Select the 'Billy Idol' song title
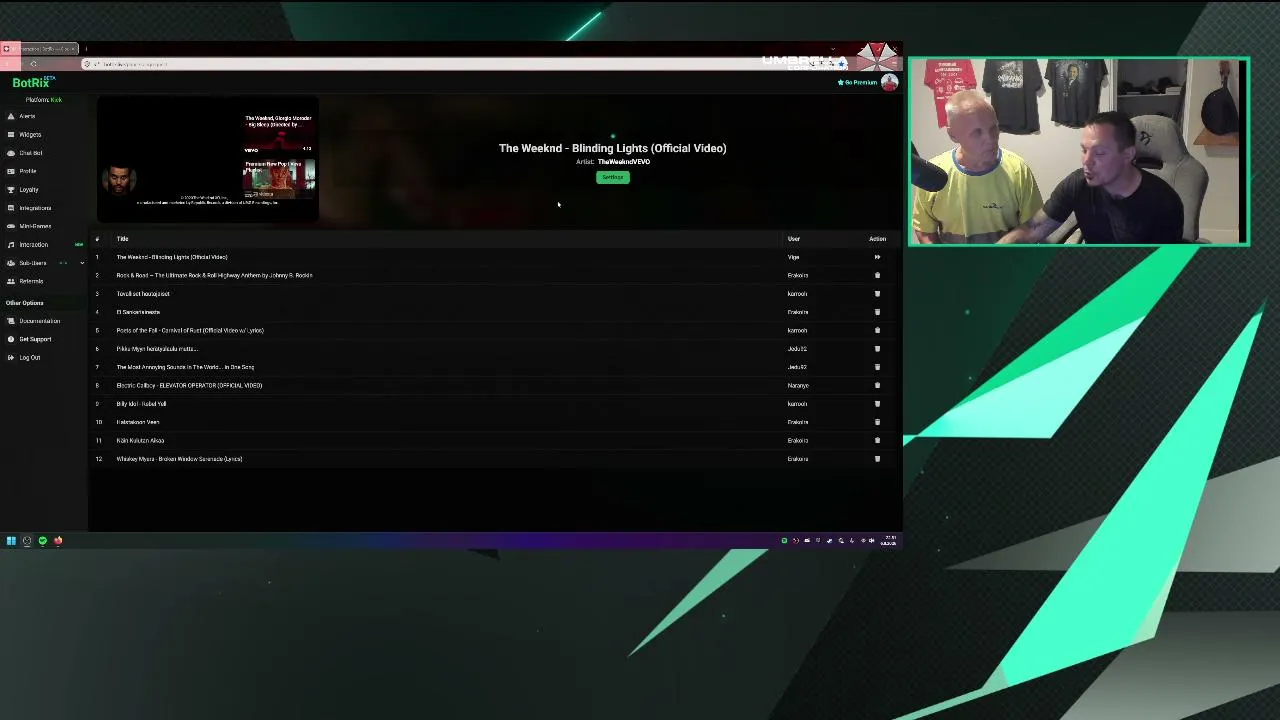 click(x=141, y=404)
